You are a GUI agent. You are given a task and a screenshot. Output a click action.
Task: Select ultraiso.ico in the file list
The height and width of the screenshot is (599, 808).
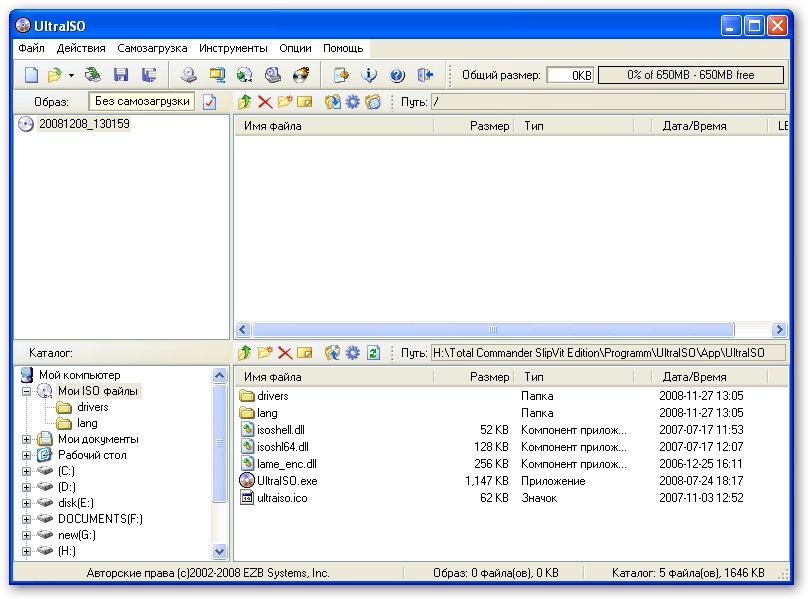pyautogui.click(x=282, y=498)
